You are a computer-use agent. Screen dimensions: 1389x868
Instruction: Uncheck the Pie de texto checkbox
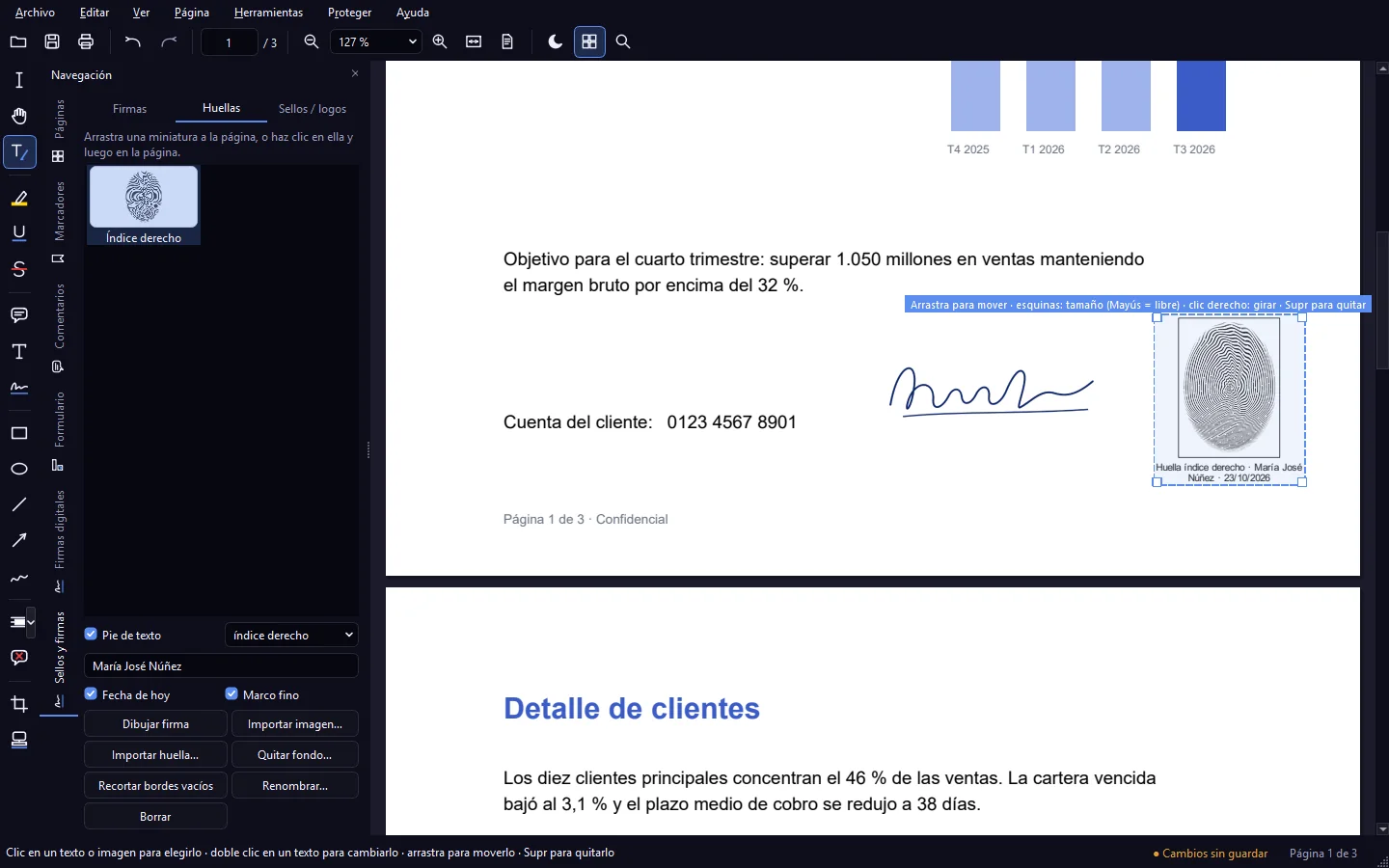point(91,635)
